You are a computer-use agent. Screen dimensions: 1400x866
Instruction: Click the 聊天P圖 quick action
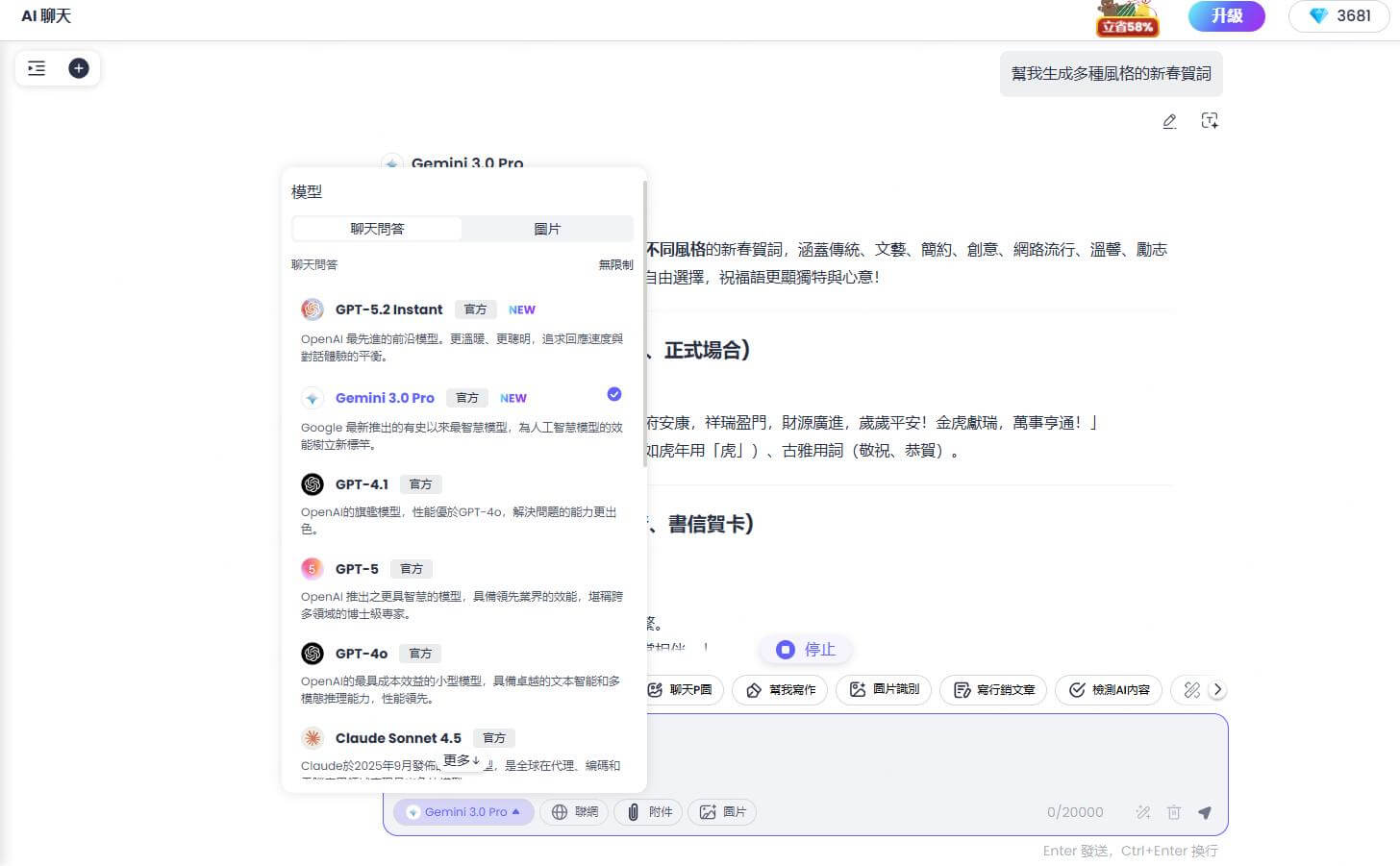click(680, 690)
